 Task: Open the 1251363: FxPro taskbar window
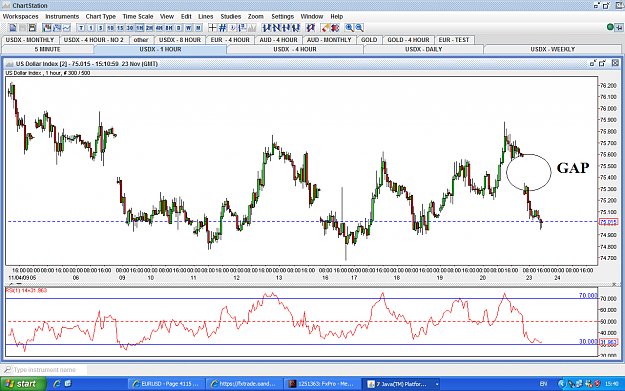point(321,384)
